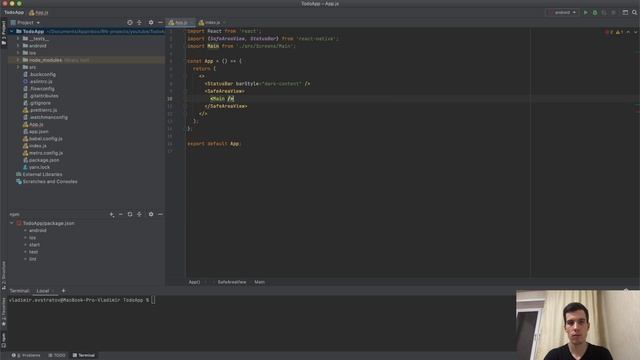This screenshot has width=640, height=360.
Task: Expand the src folder
Action: point(18,67)
